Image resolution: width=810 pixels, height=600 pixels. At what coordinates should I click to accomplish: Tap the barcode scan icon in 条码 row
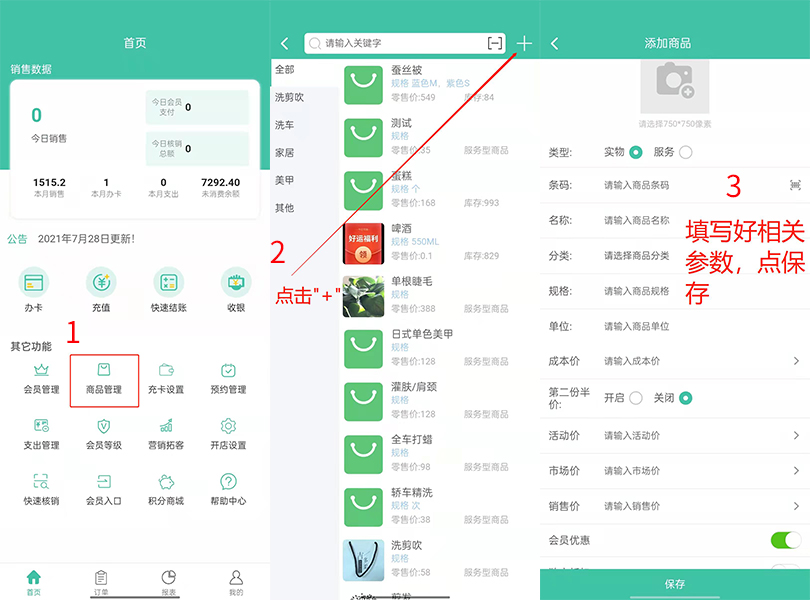tap(795, 185)
